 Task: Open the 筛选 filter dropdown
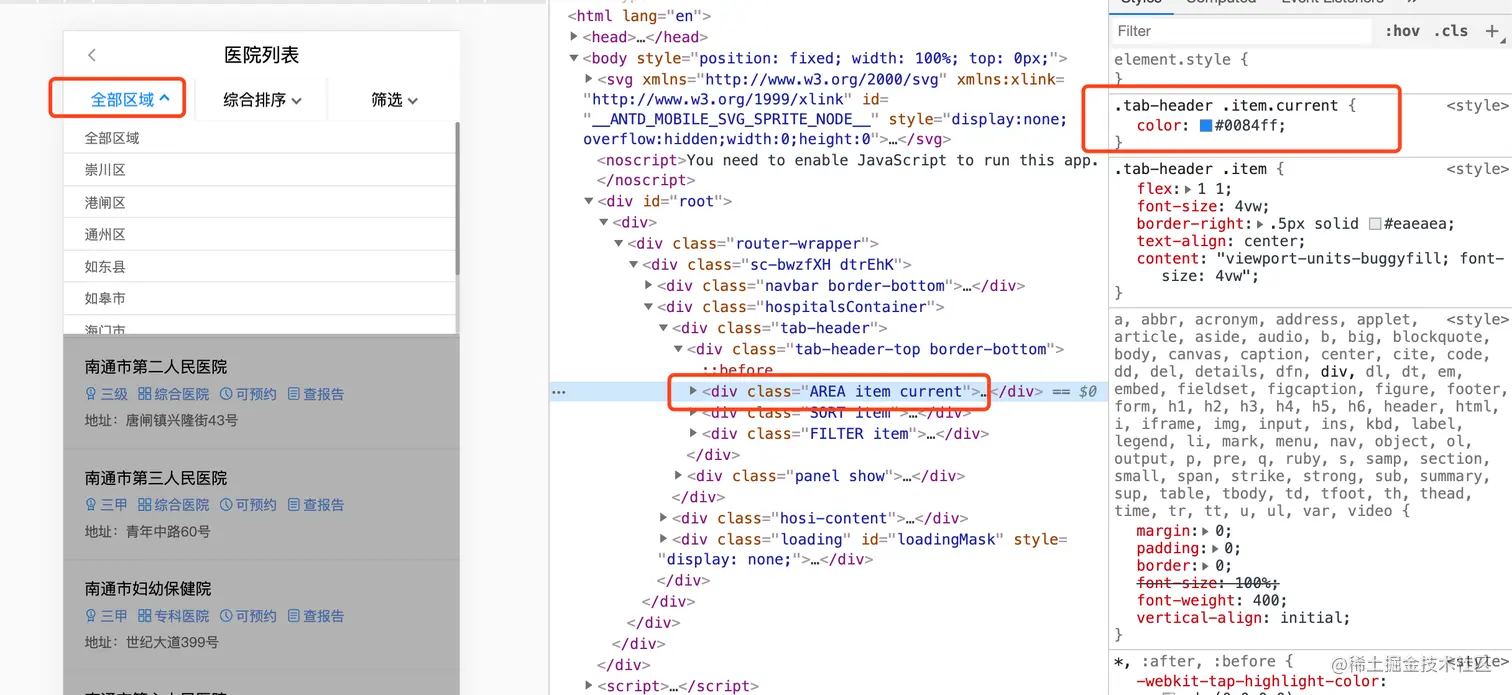pyautogui.click(x=394, y=100)
